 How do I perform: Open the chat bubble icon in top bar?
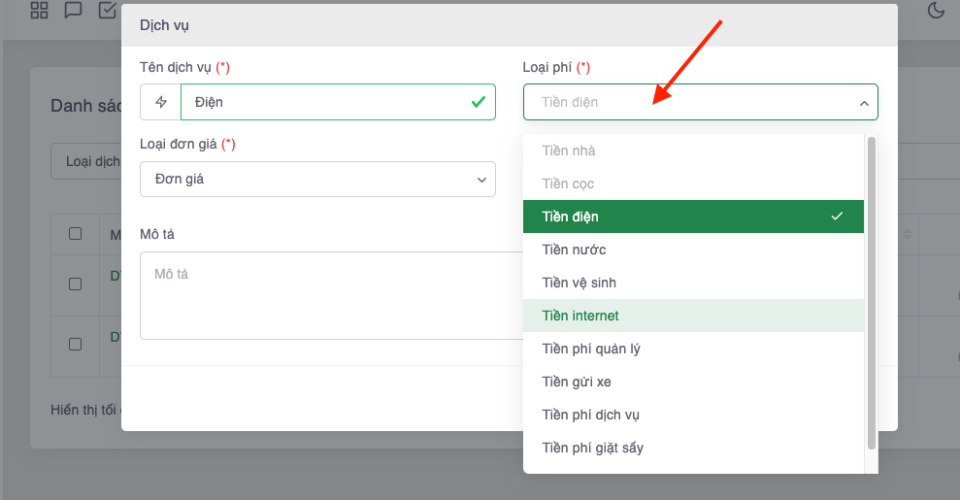pos(73,11)
